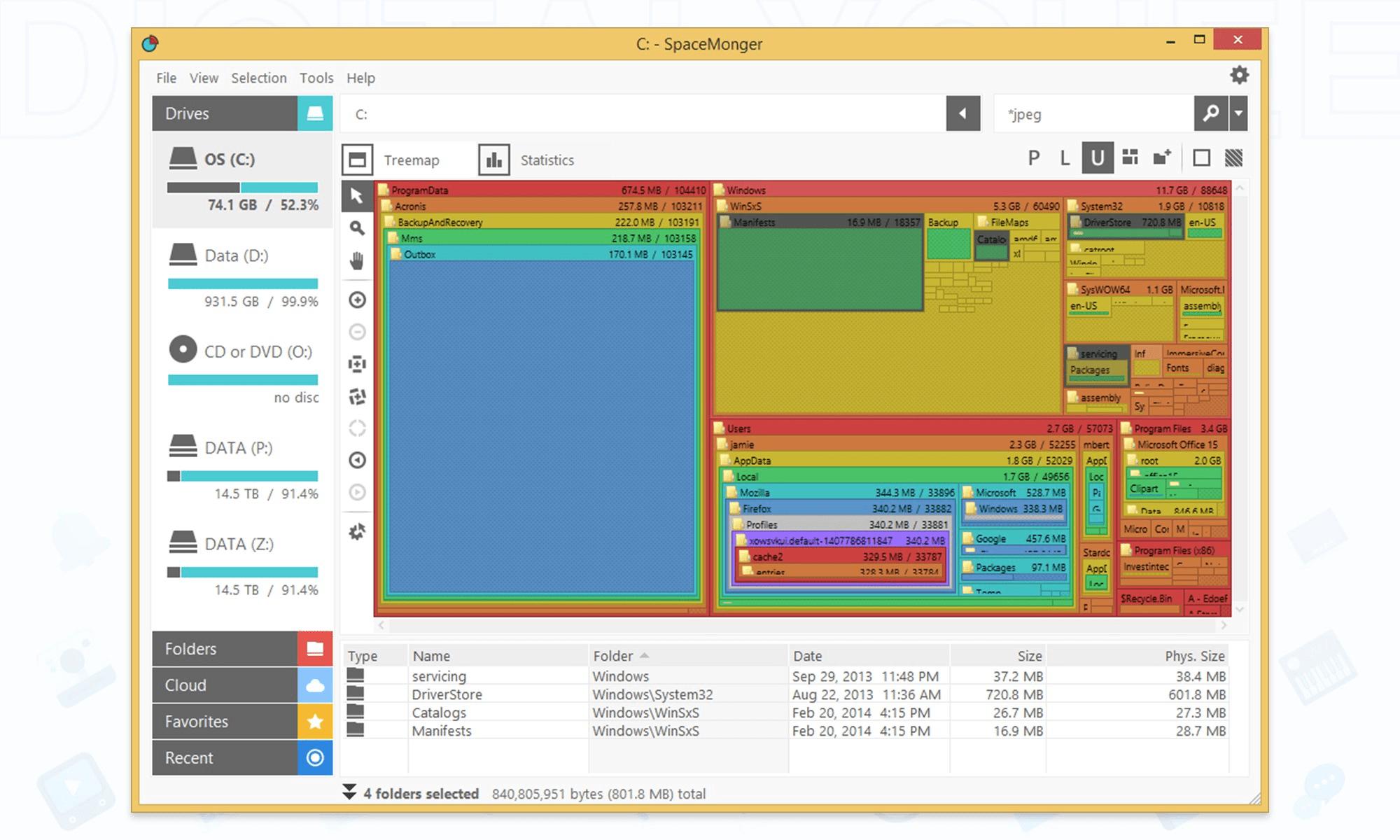This screenshot has height=840, width=1400.
Task: Toggle the square border outline display
Action: (1201, 157)
